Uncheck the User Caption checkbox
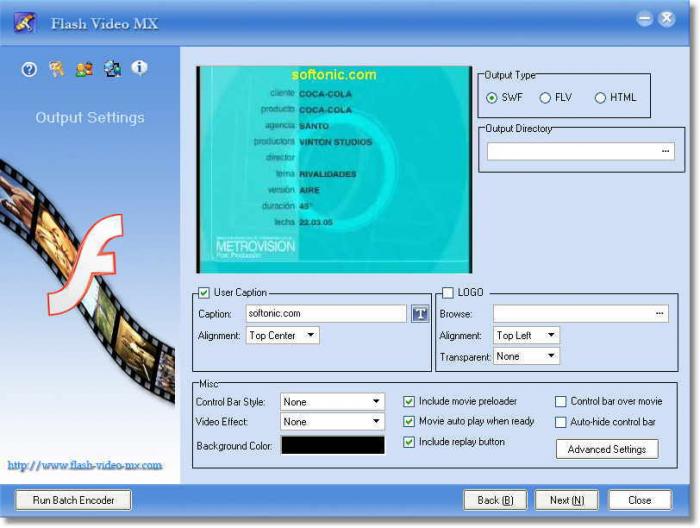Image resolution: width=700 pixels, height=528 pixels. coord(204,293)
